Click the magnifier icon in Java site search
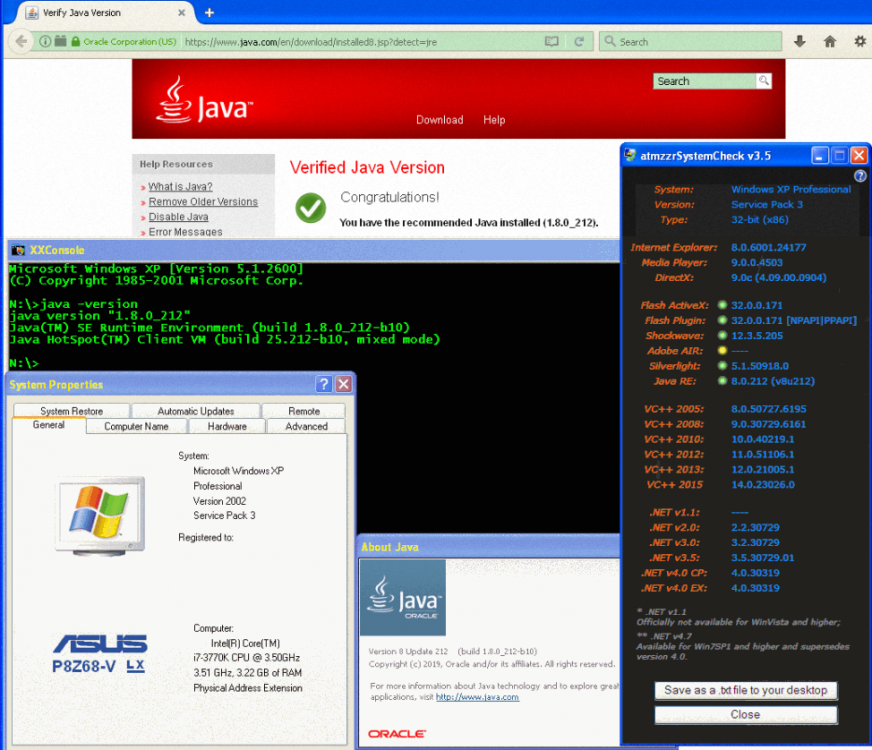Screen dimensions: 872x750 point(764,81)
